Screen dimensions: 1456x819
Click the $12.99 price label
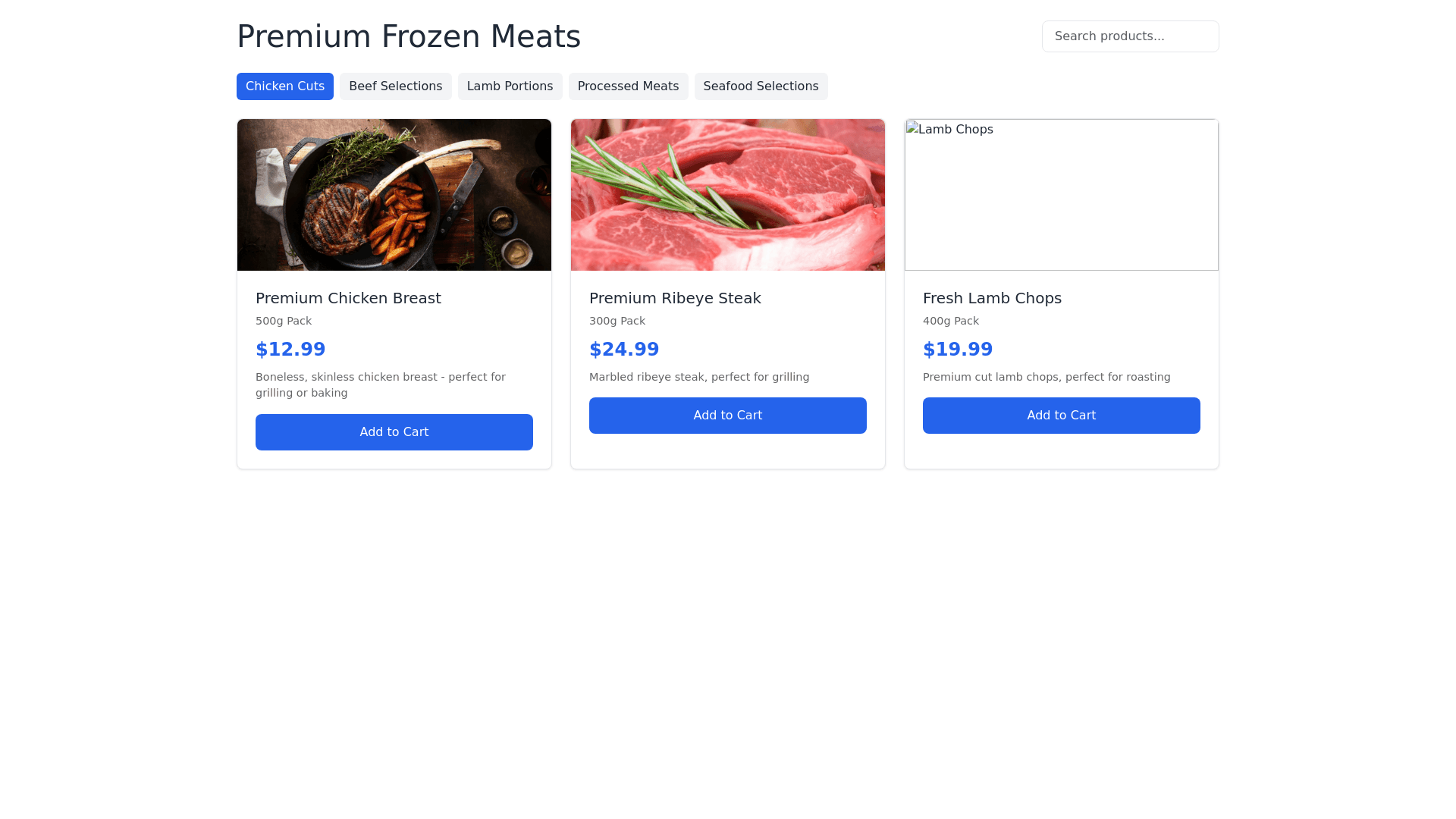click(x=290, y=350)
